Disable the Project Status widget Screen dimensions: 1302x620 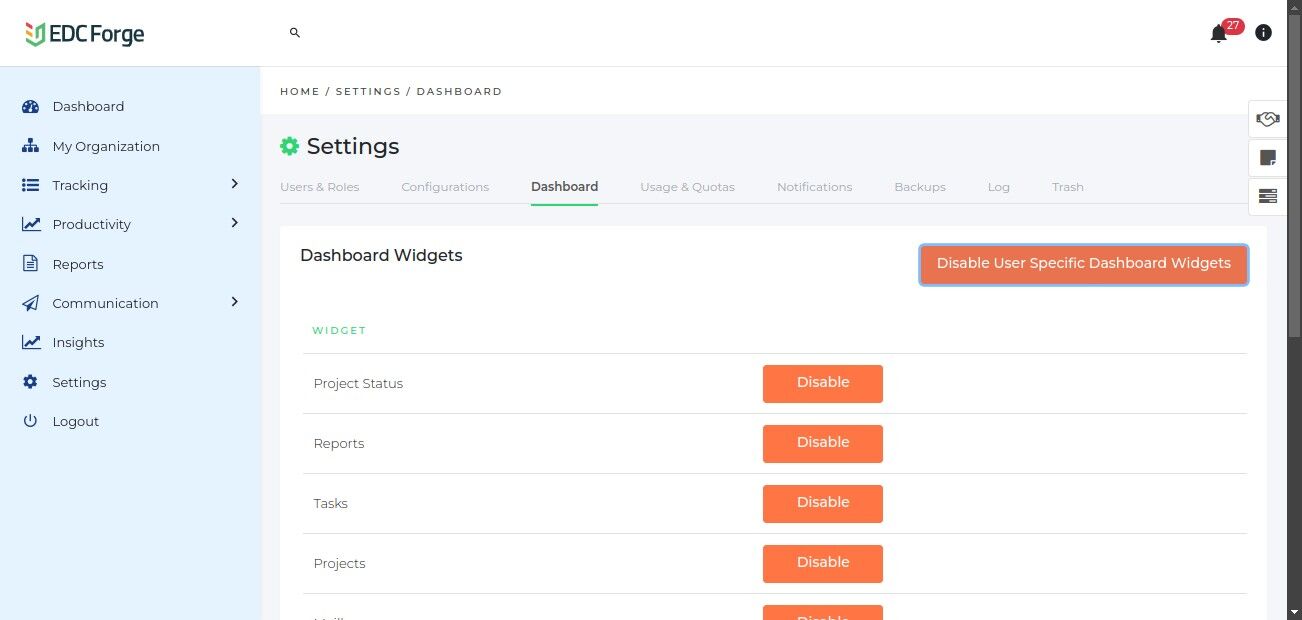(822, 383)
